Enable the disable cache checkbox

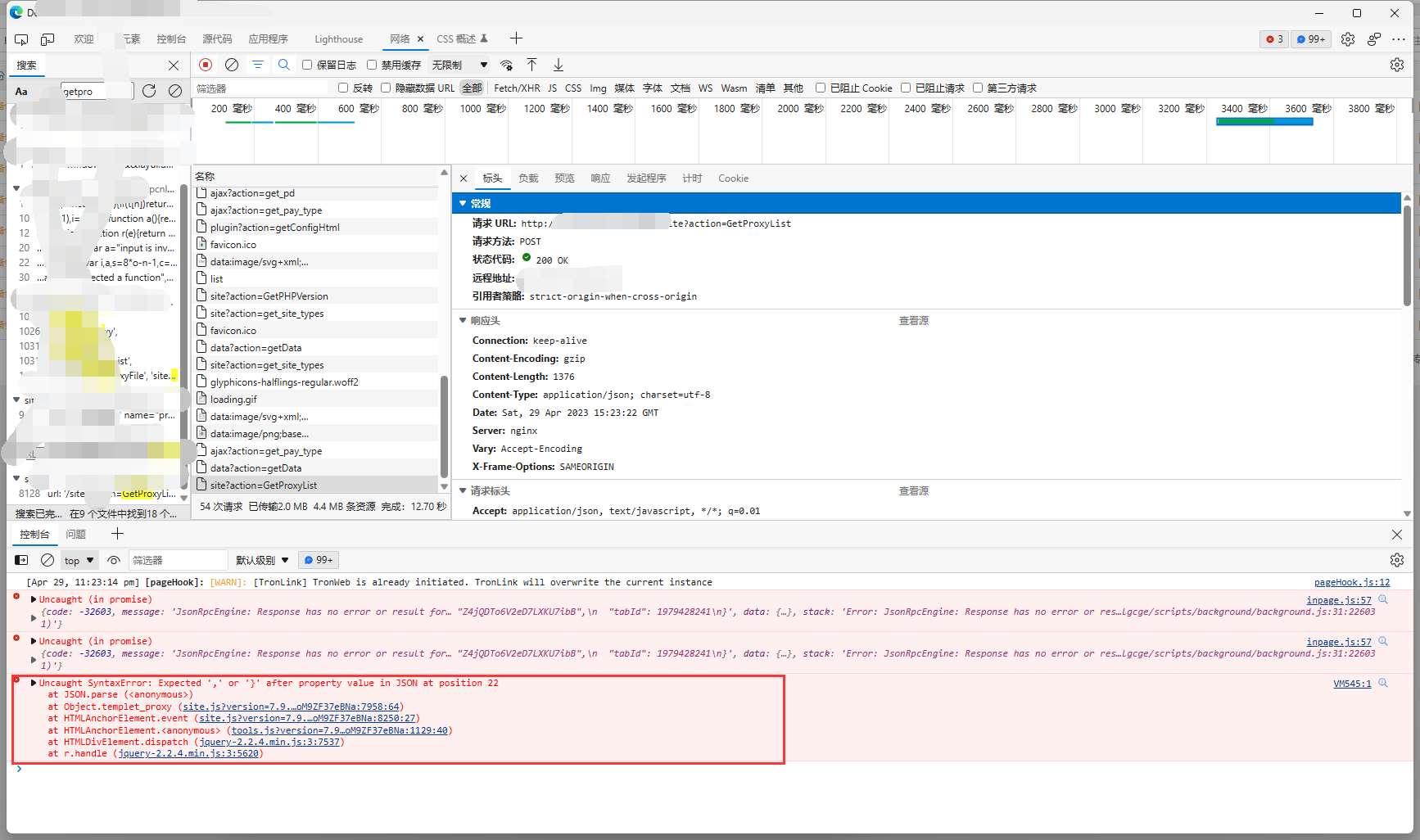tap(372, 65)
